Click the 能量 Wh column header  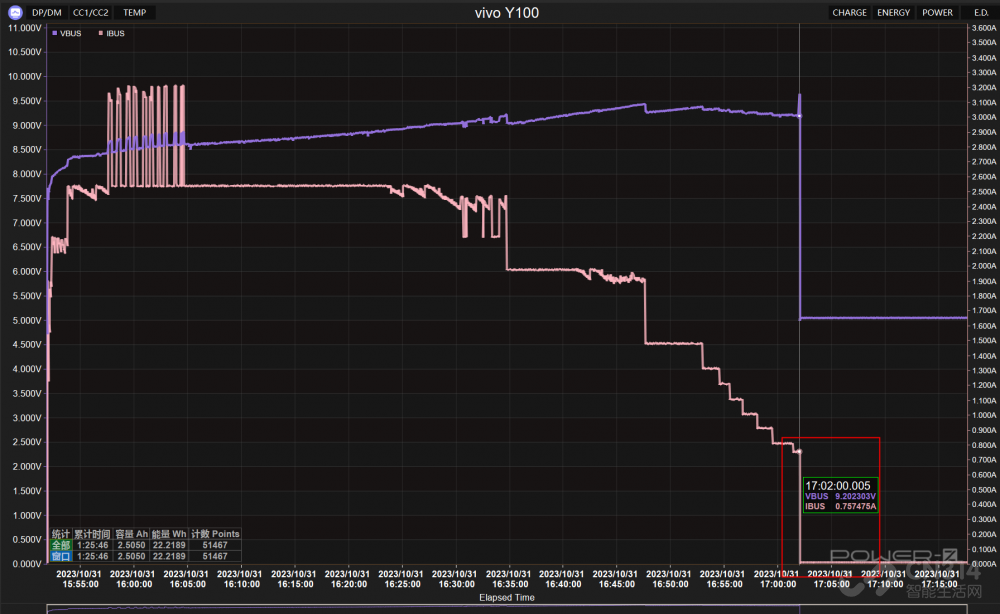(x=169, y=534)
